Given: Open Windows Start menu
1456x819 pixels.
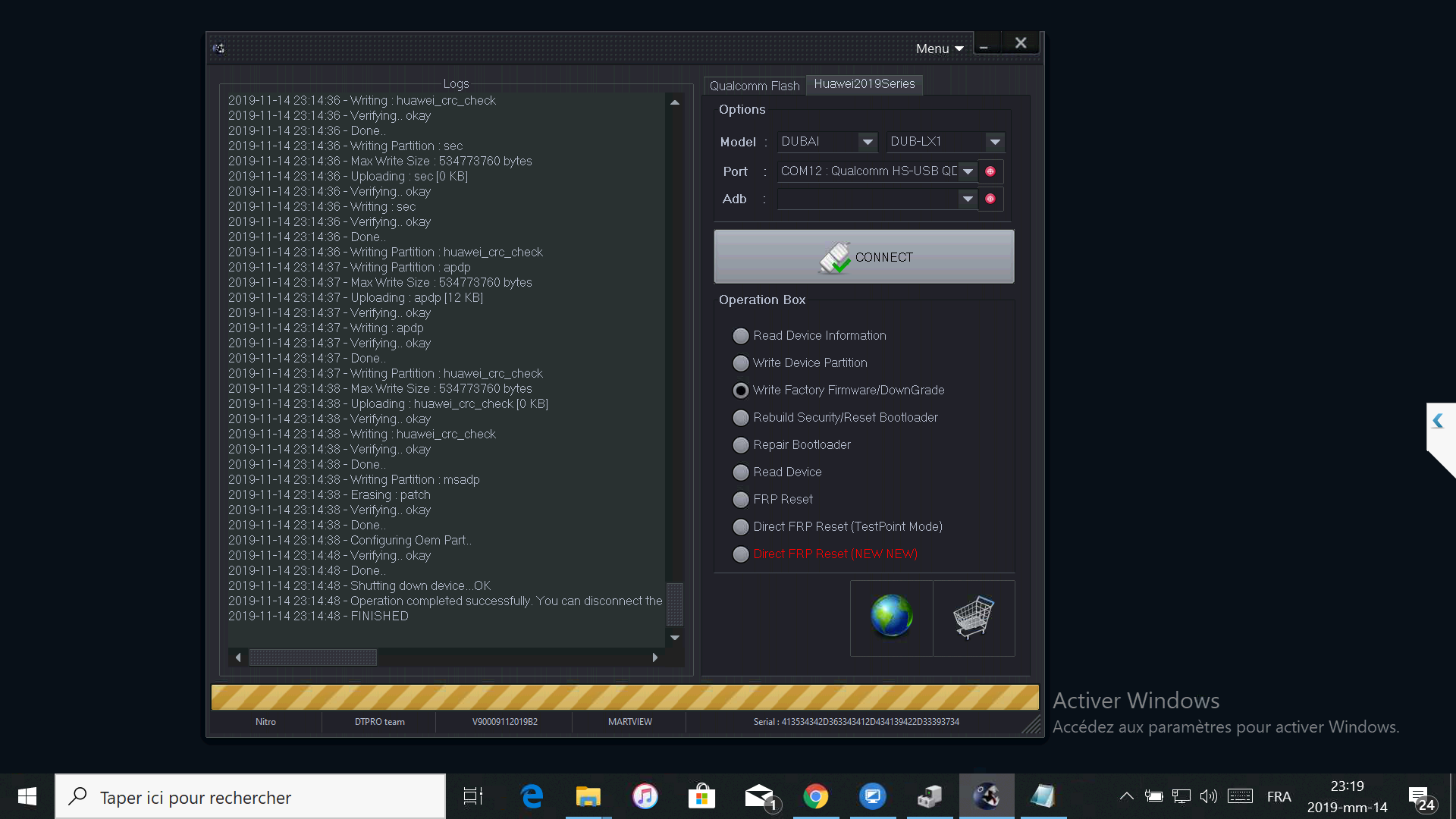Looking at the screenshot, I should click(27, 796).
